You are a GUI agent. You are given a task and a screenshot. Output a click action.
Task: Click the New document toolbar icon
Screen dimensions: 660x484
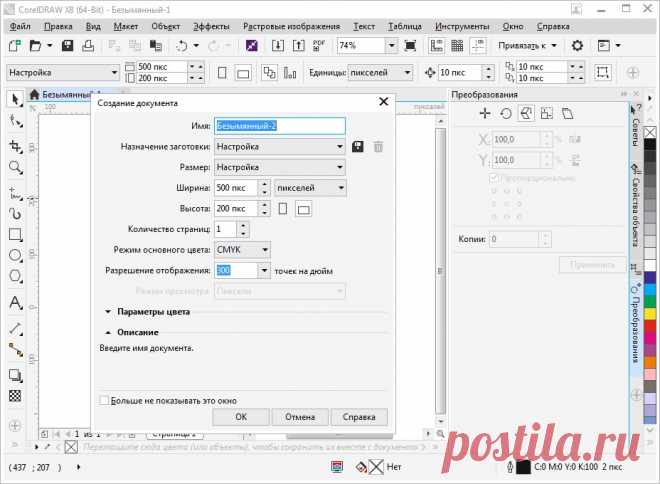(14, 45)
